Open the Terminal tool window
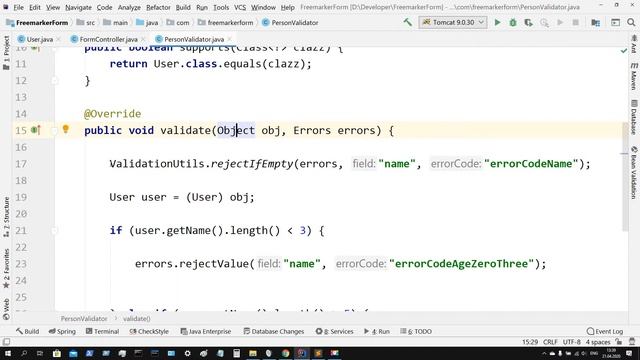The image size is (640, 360). pyautogui.click(x=102, y=331)
